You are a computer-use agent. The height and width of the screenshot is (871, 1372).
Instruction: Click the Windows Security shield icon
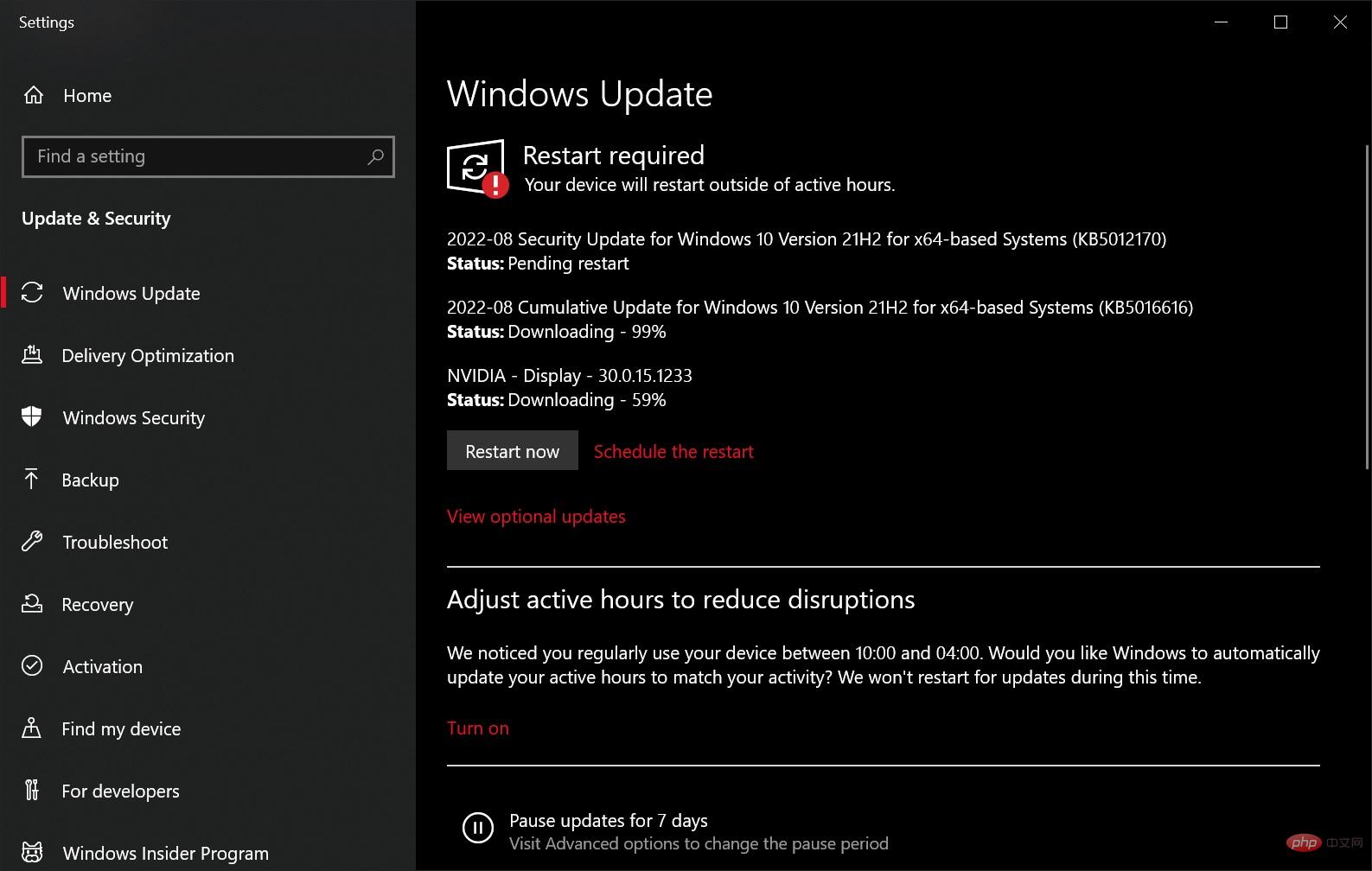(32, 417)
